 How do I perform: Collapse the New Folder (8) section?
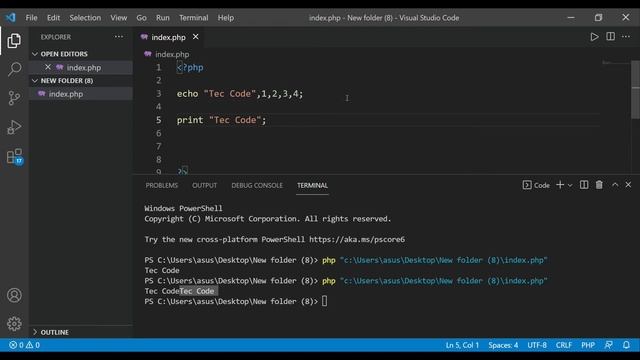pos(67,81)
